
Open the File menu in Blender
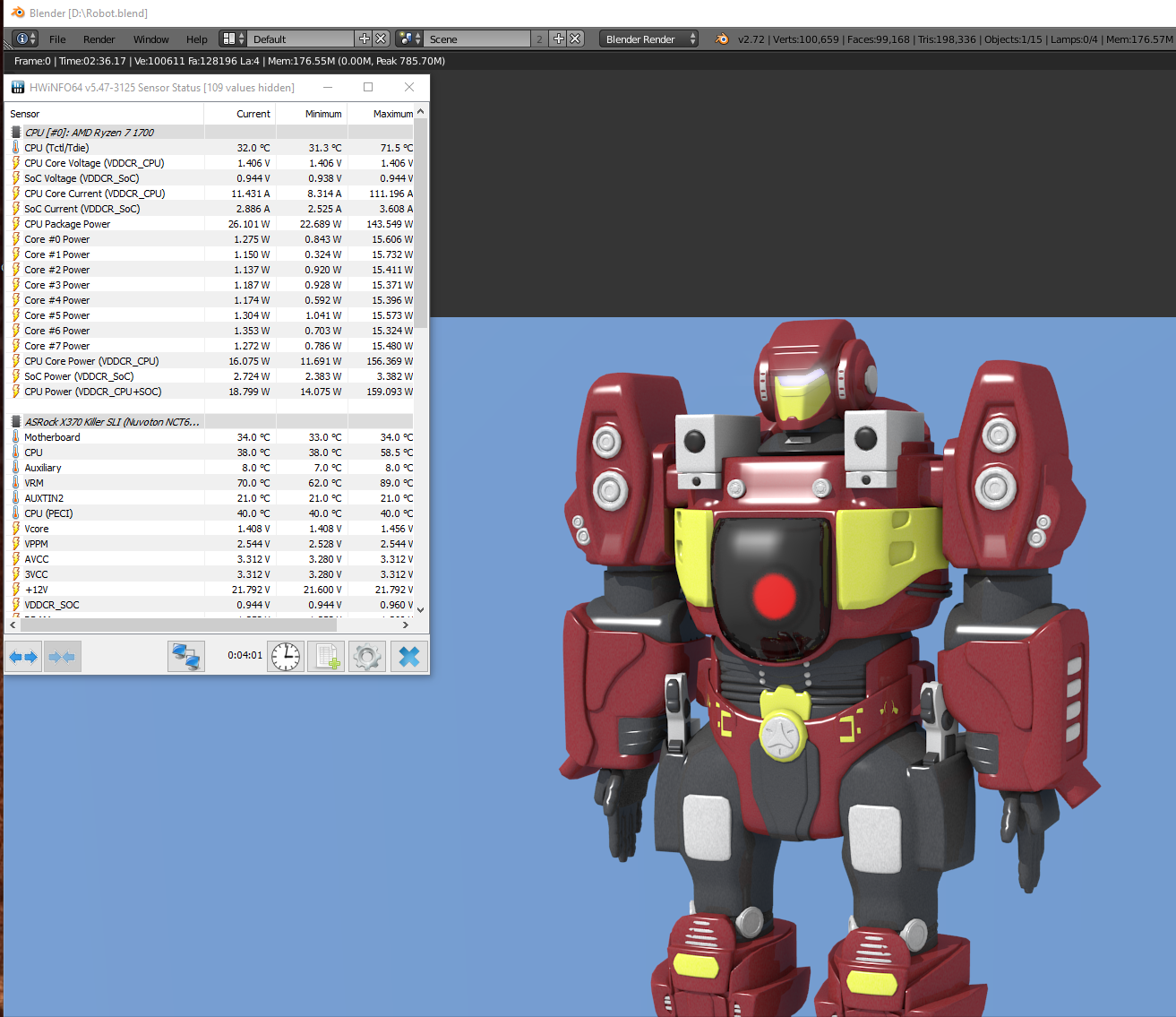pos(57,39)
